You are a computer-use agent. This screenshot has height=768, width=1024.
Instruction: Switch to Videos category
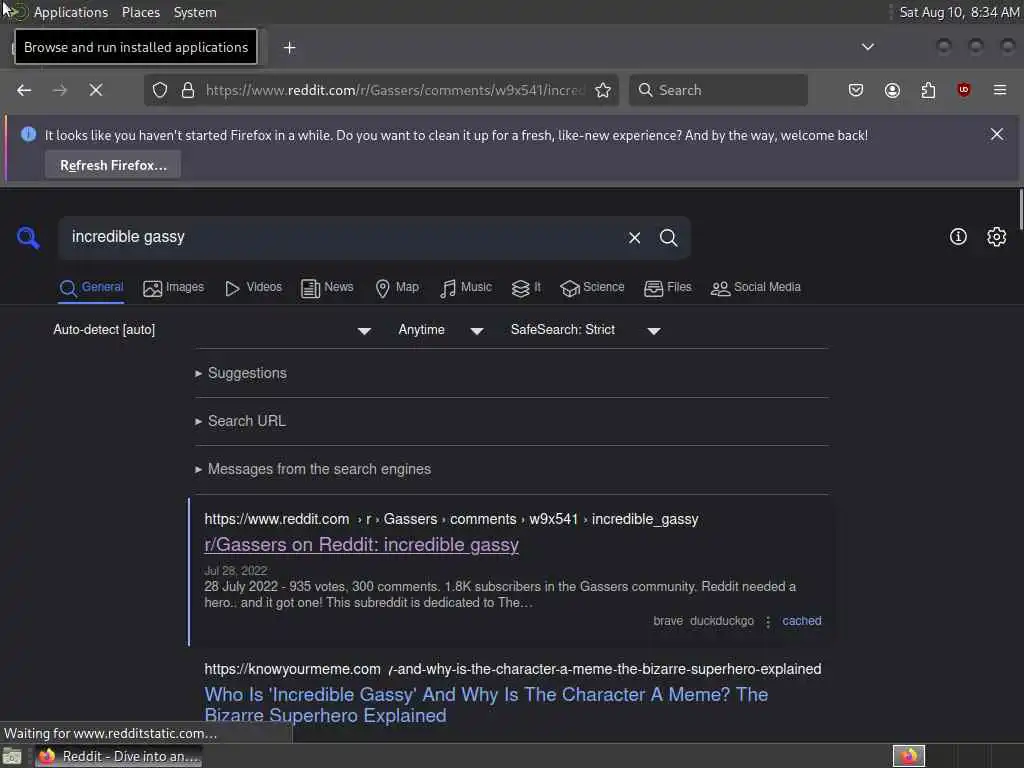(x=253, y=287)
